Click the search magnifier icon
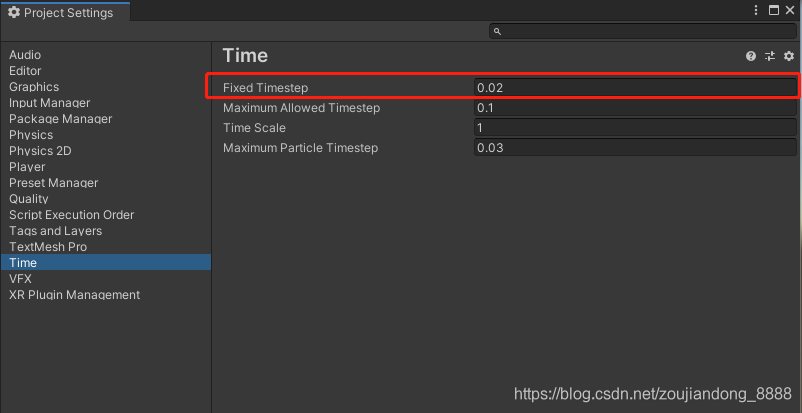This screenshot has height=413, width=802. pyautogui.click(x=497, y=31)
